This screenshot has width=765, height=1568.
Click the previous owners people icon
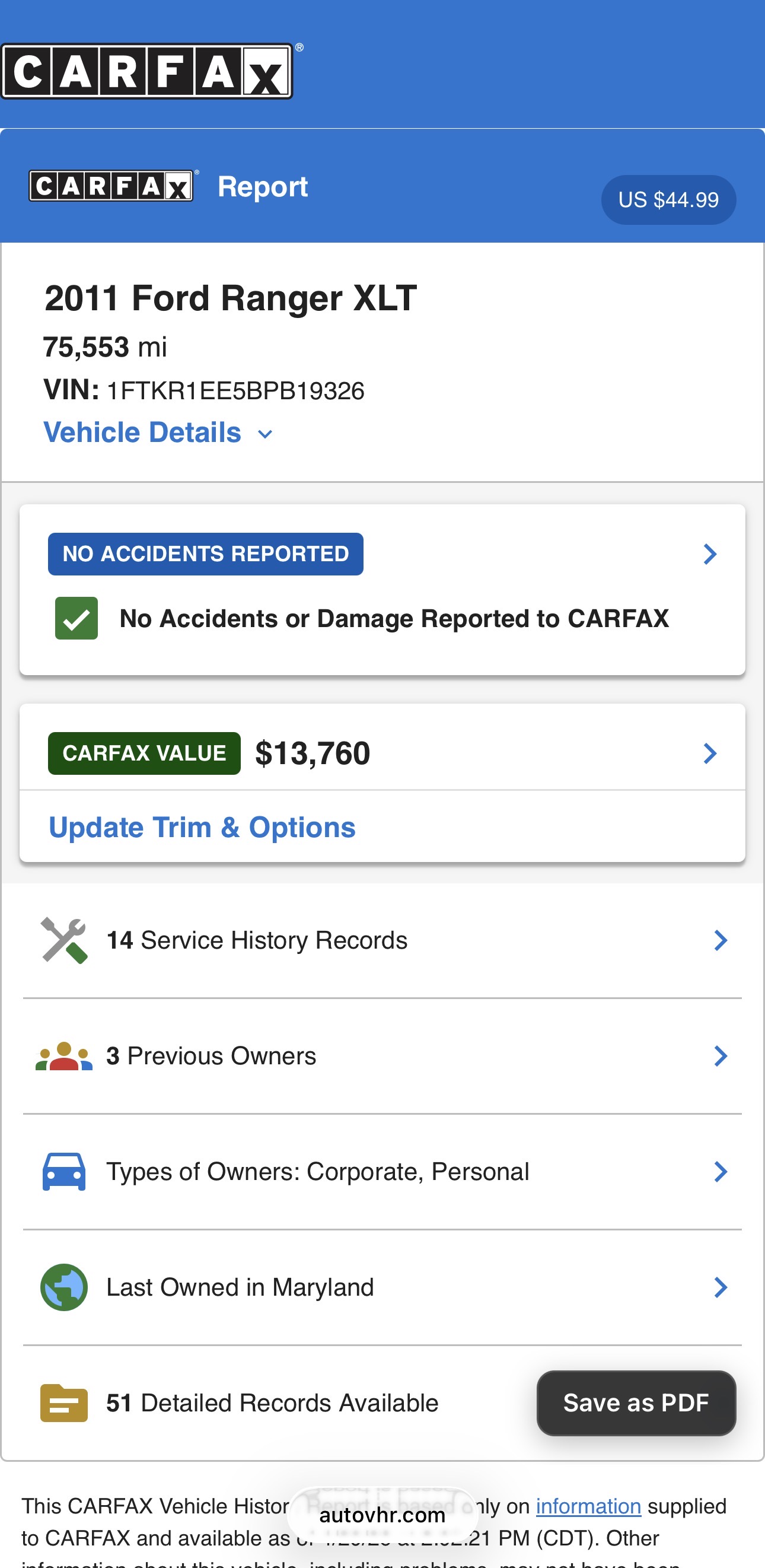64,1056
